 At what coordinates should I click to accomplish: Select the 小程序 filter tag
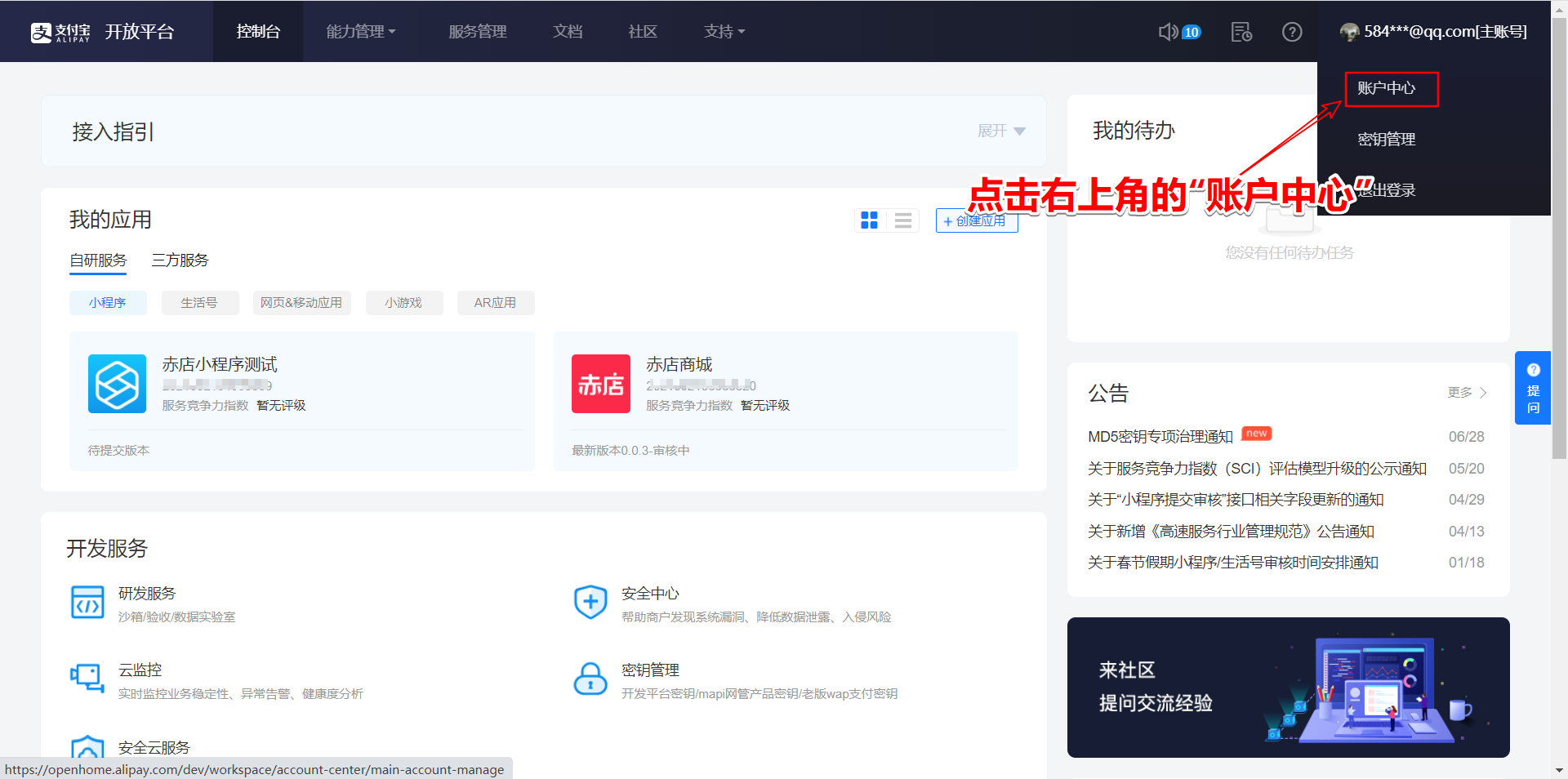[108, 303]
